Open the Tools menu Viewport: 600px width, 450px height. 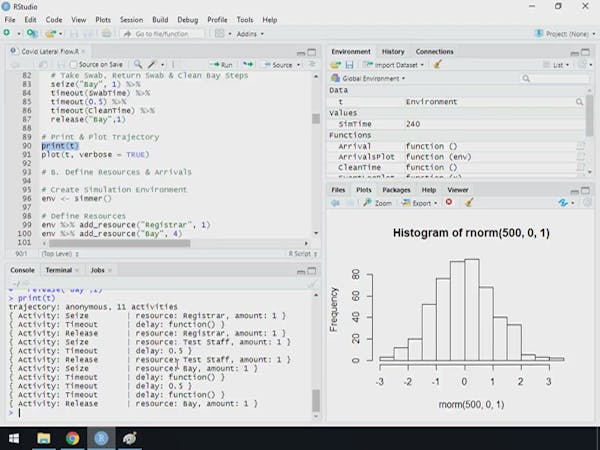[x=245, y=20]
